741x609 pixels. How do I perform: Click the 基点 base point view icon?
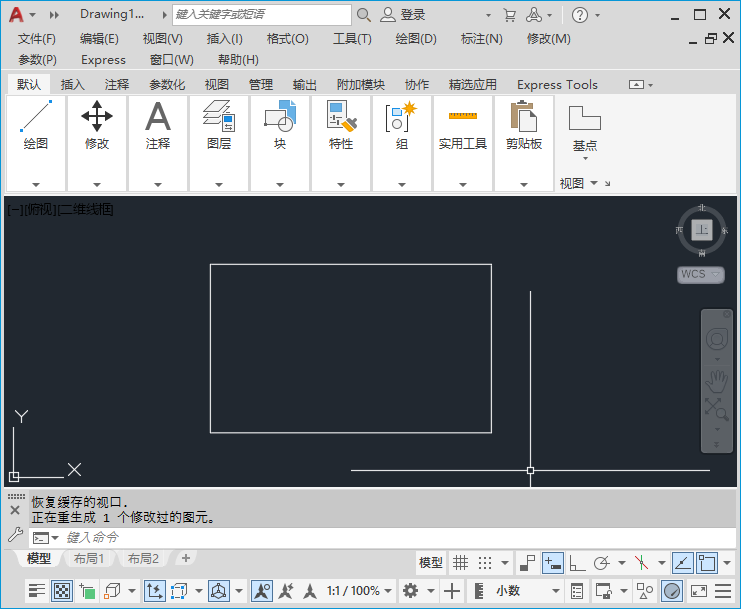585,118
